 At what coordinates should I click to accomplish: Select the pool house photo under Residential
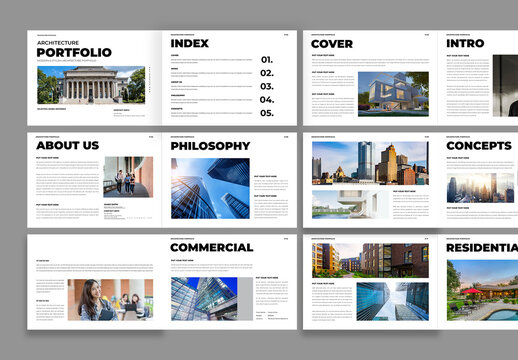click(482, 290)
